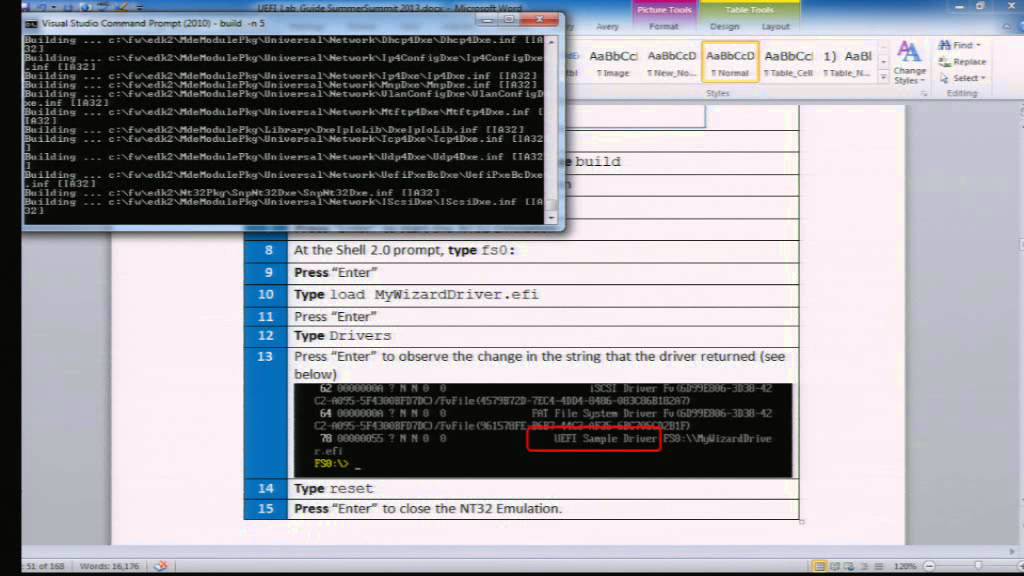The width and height of the screenshot is (1024, 576).
Task: Click the 120% zoom level button
Action: pyautogui.click(x=904, y=566)
